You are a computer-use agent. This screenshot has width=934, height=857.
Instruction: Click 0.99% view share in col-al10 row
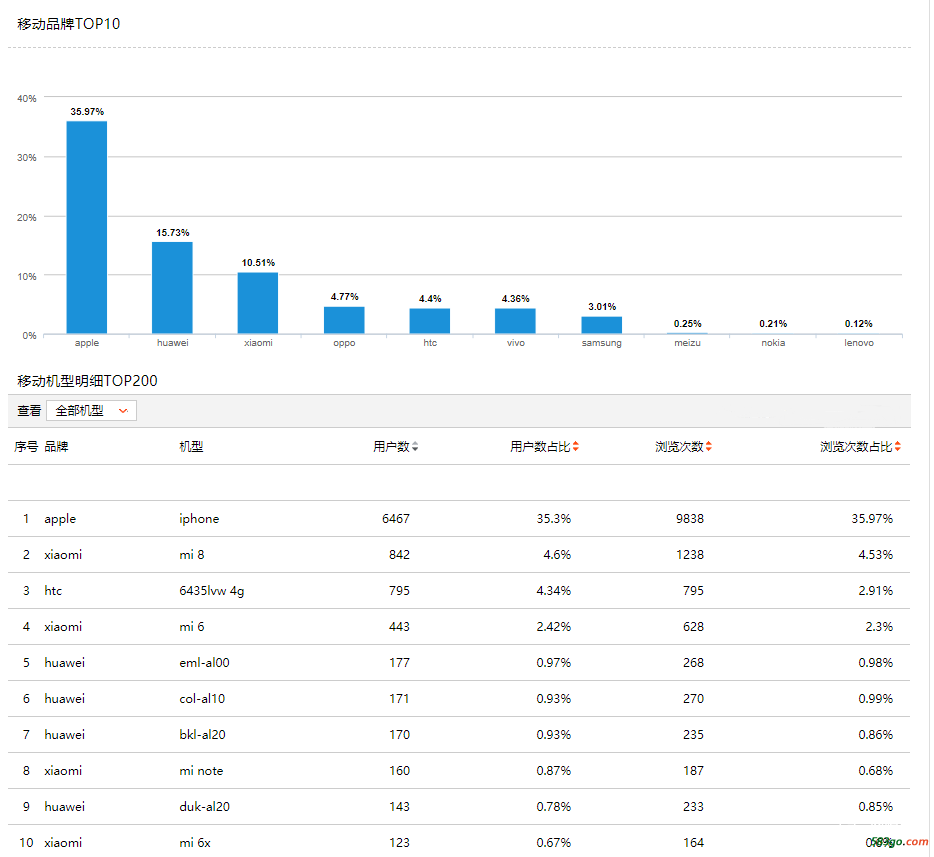[876, 699]
